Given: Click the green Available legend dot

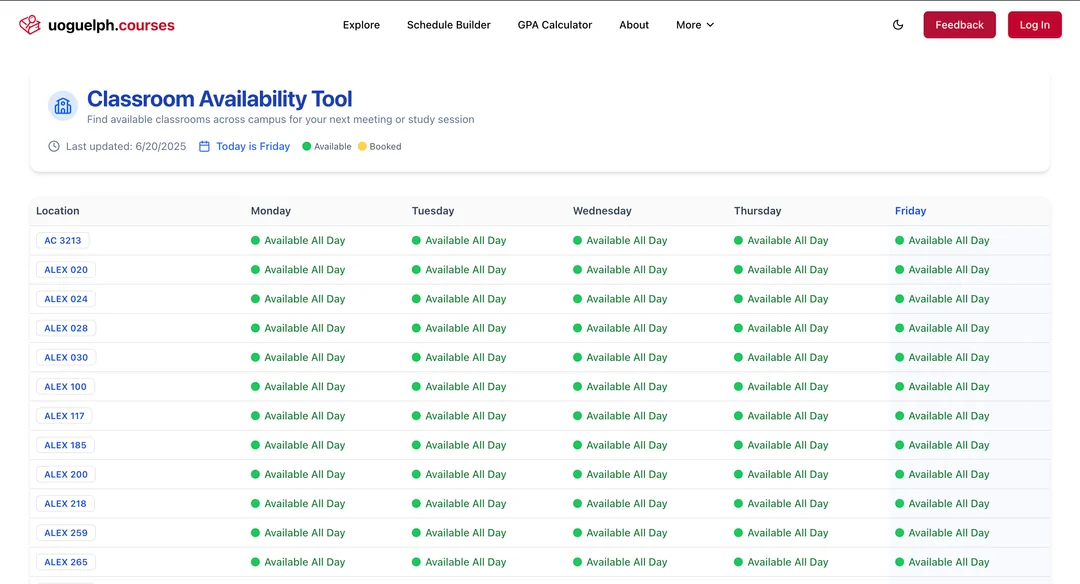Looking at the screenshot, I should coord(307,146).
